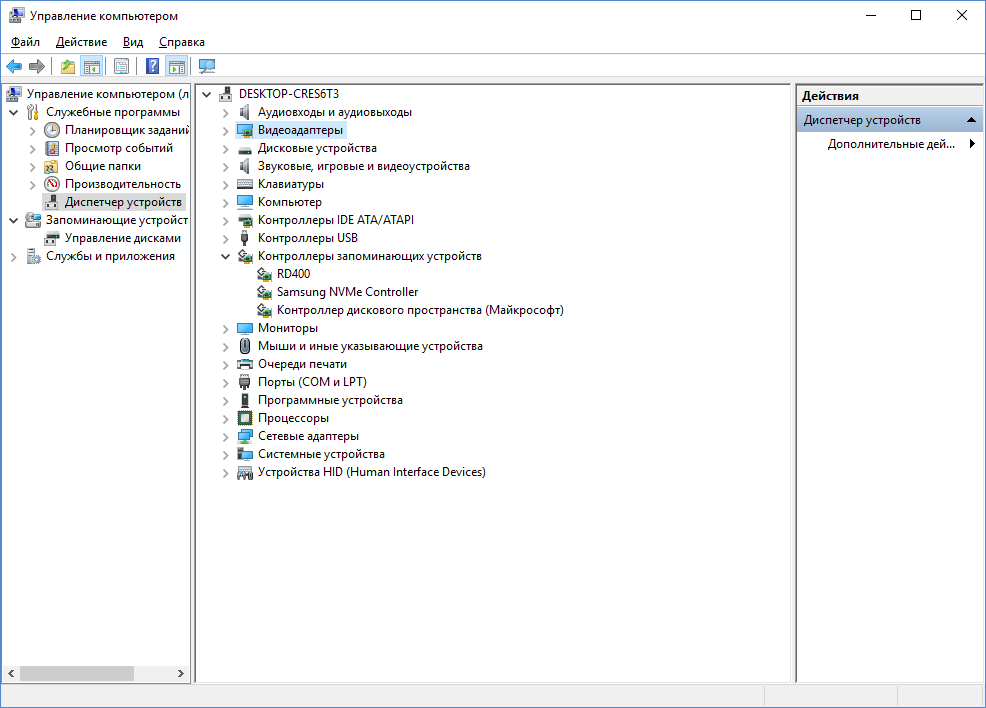Click the Up one level folder icon
Image resolution: width=986 pixels, height=708 pixels.
[x=67, y=66]
